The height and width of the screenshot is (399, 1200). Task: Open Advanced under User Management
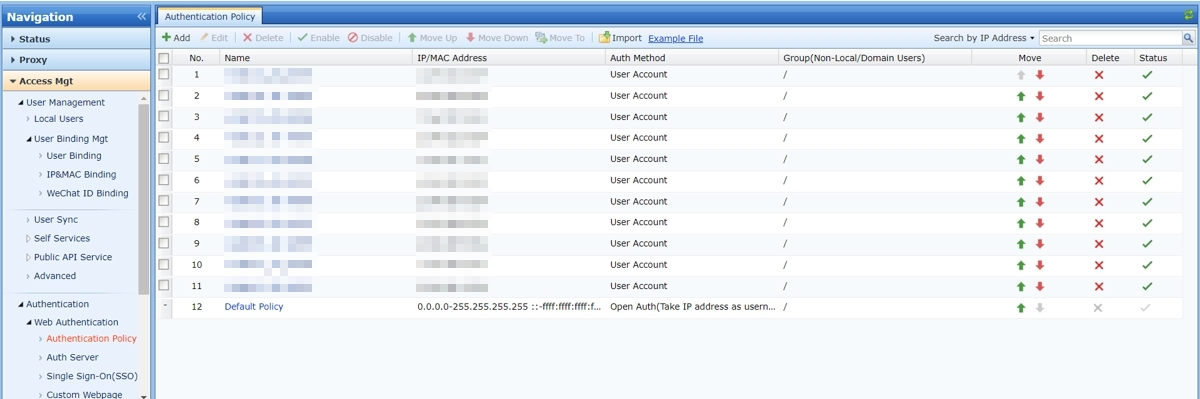(55, 276)
